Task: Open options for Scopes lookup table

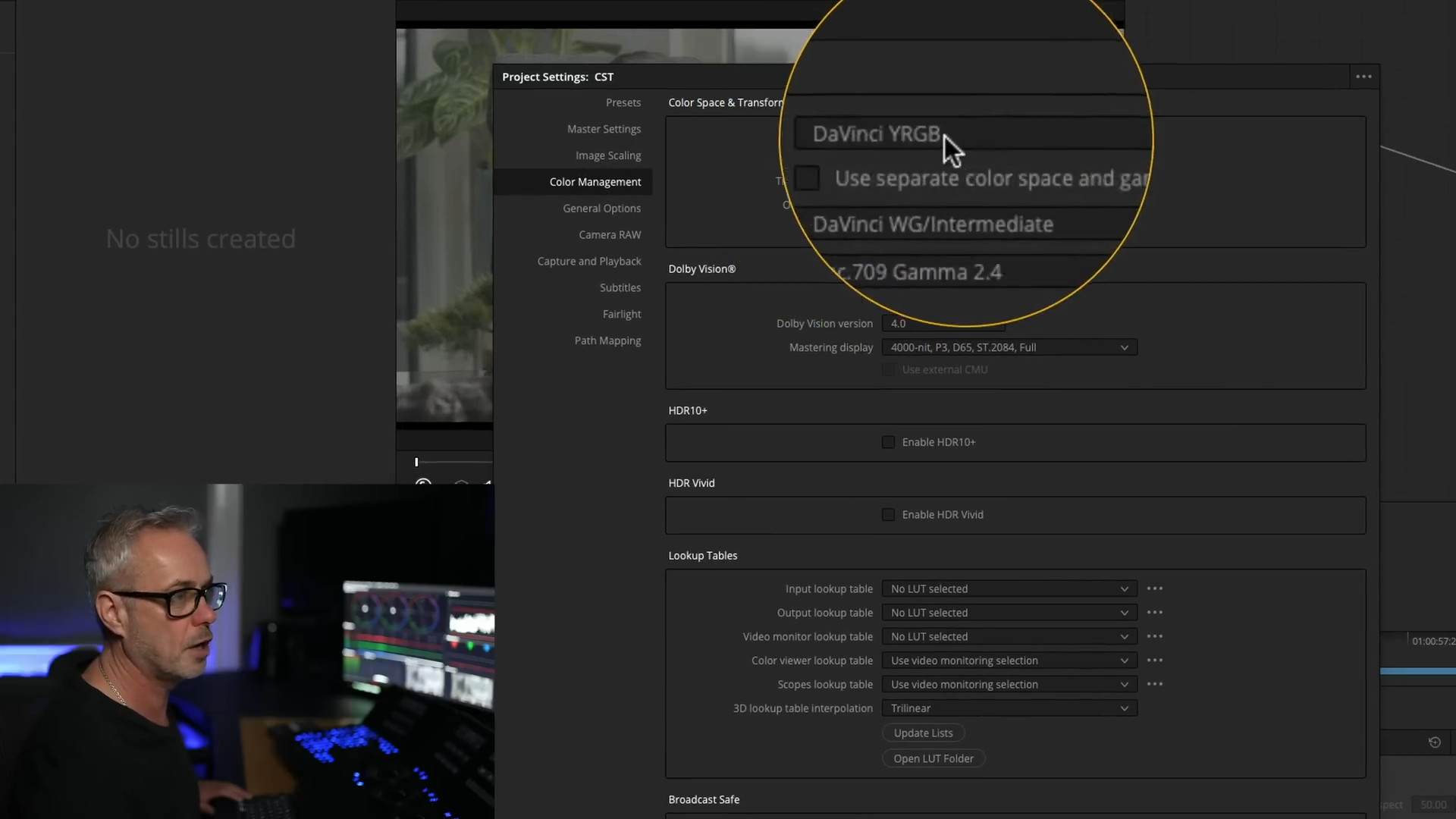Action: pyautogui.click(x=1154, y=684)
